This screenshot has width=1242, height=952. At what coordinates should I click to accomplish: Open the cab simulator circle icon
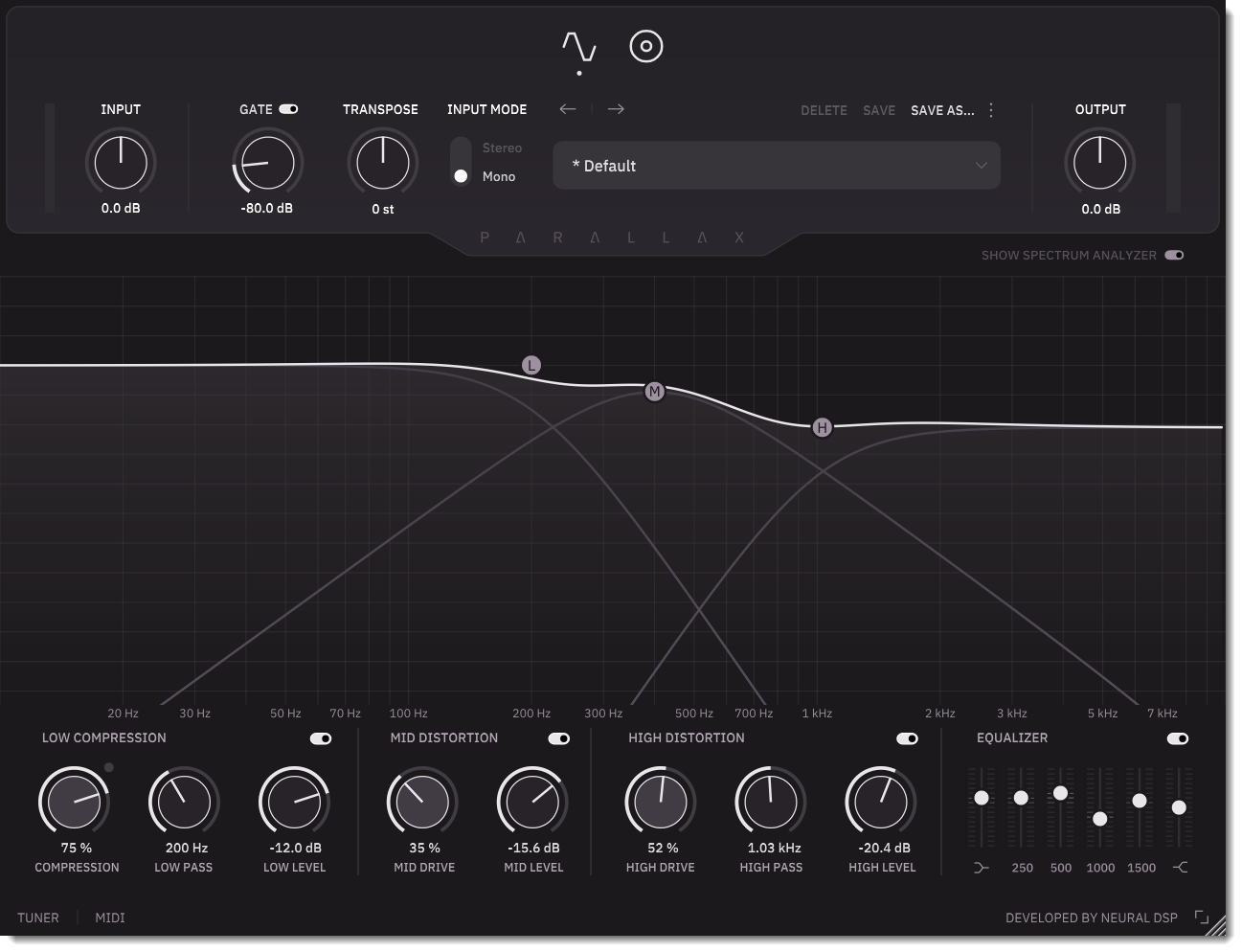[x=646, y=46]
